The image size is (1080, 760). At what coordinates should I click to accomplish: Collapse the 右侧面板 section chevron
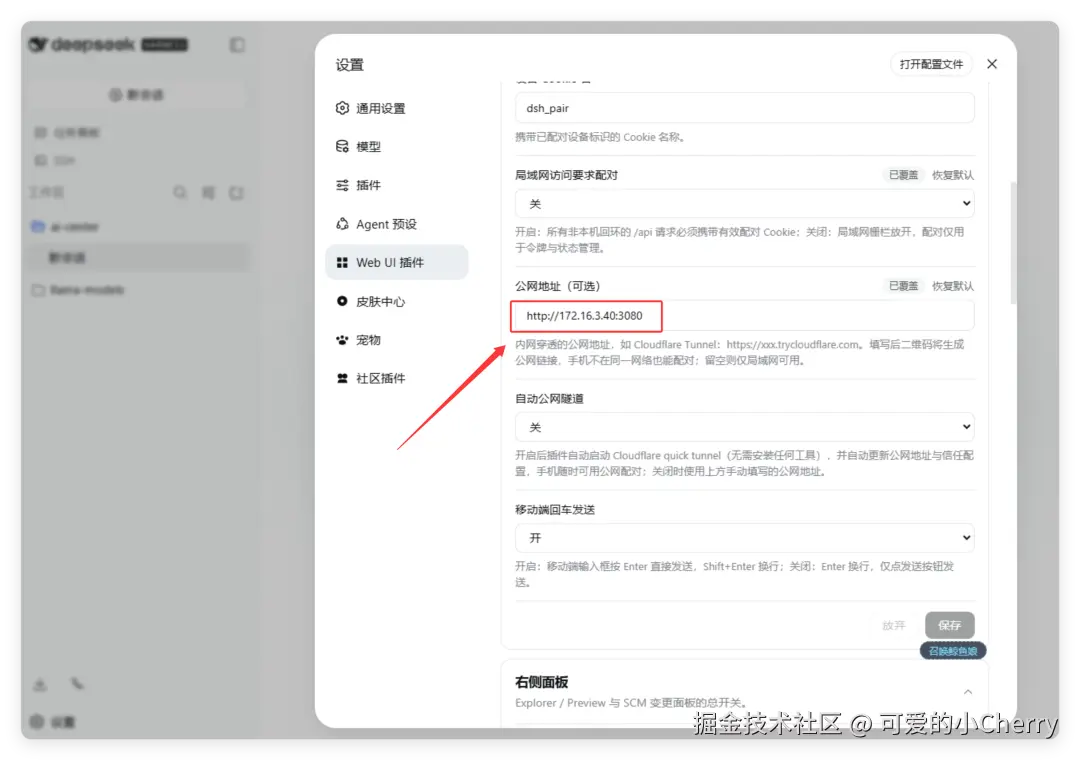(968, 691)
